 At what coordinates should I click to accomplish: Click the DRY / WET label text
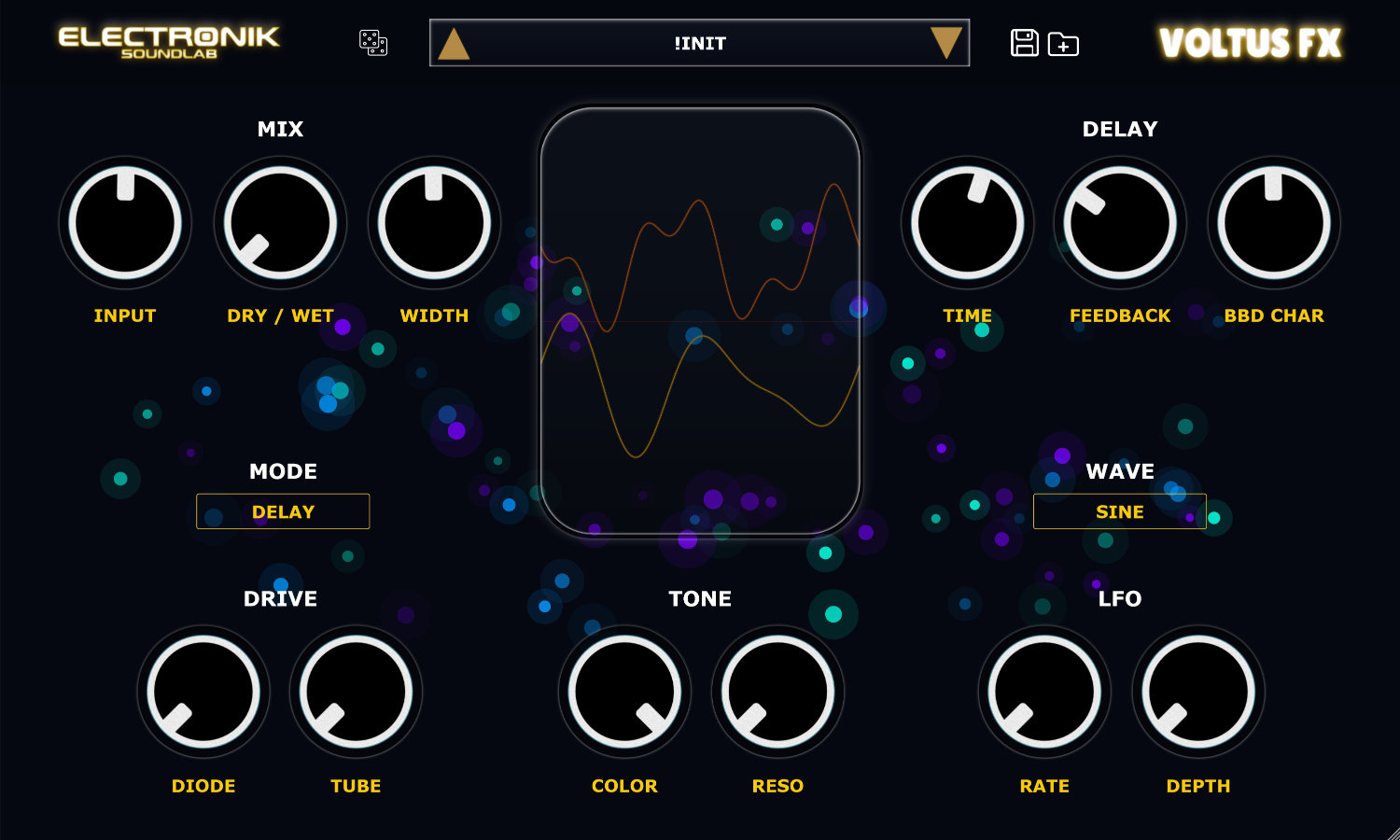click(280, 315)
